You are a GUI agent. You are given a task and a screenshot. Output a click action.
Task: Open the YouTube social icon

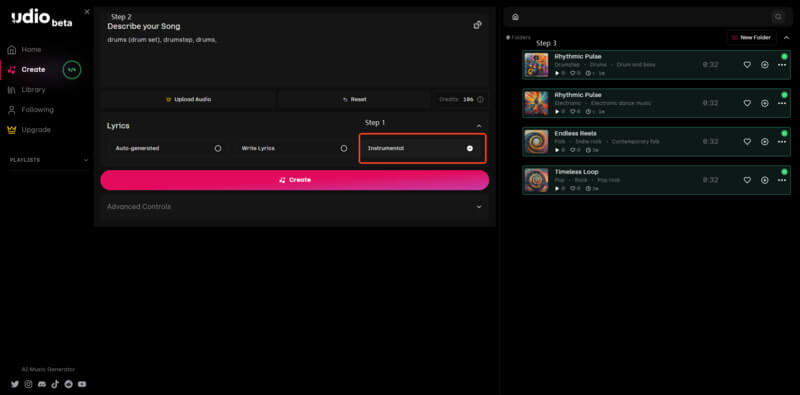coord(82,384)
